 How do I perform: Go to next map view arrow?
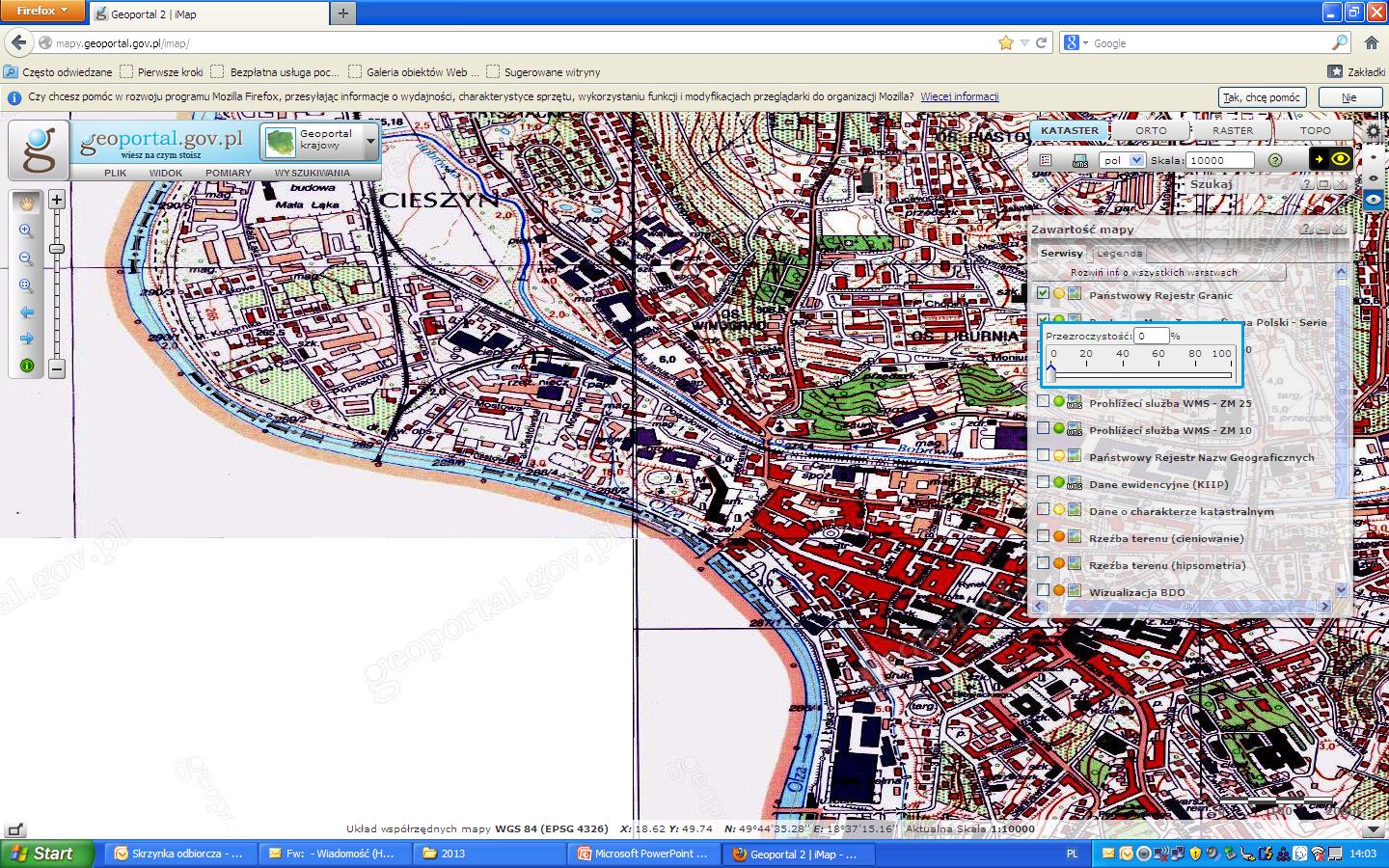(26, 339)
